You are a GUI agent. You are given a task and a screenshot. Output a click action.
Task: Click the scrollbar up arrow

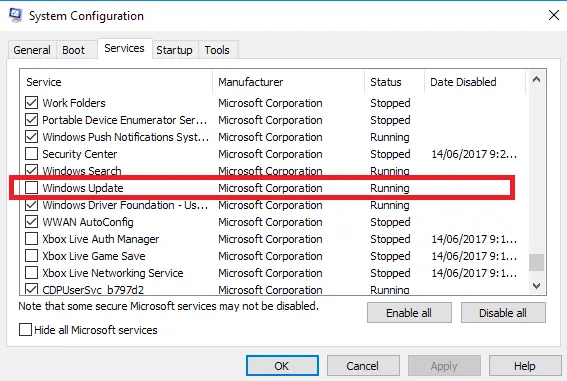pos(537,79)
